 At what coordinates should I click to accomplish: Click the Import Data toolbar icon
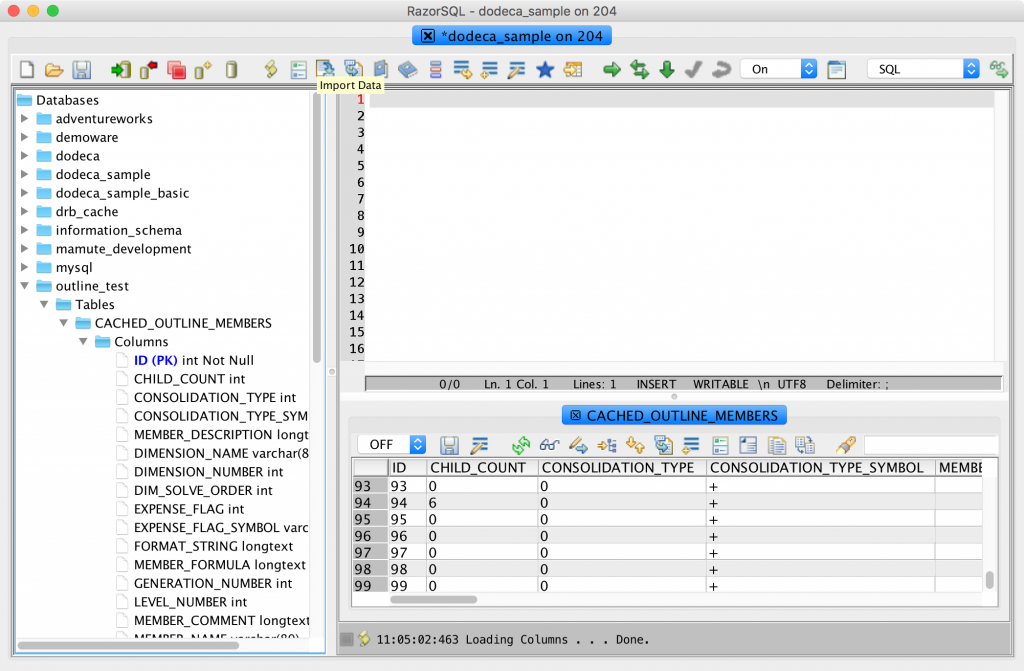click(325, 69)
